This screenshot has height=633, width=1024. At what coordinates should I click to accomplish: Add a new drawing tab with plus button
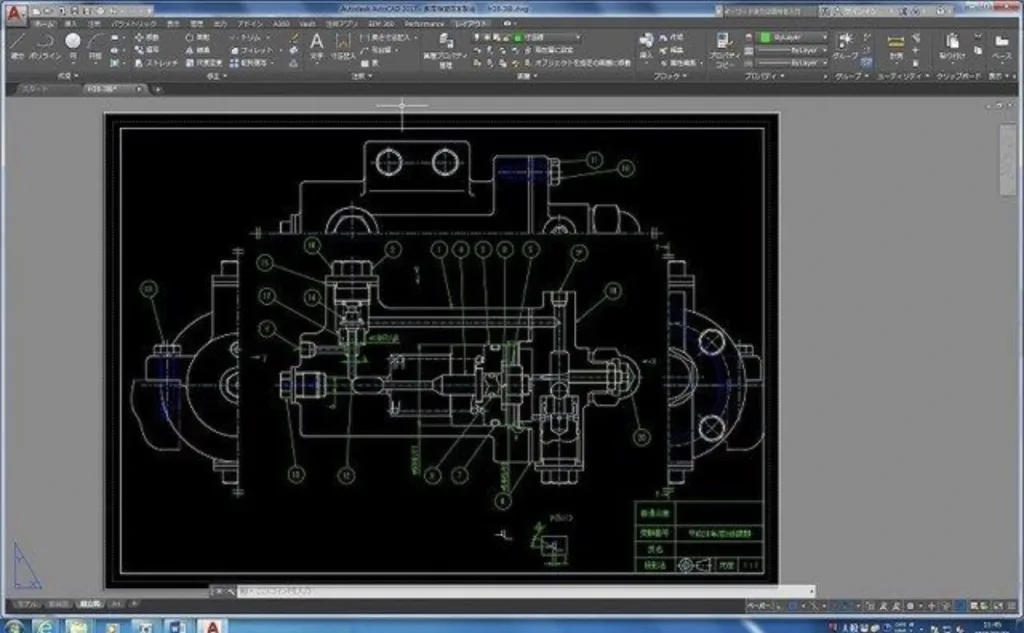(157, 89)
